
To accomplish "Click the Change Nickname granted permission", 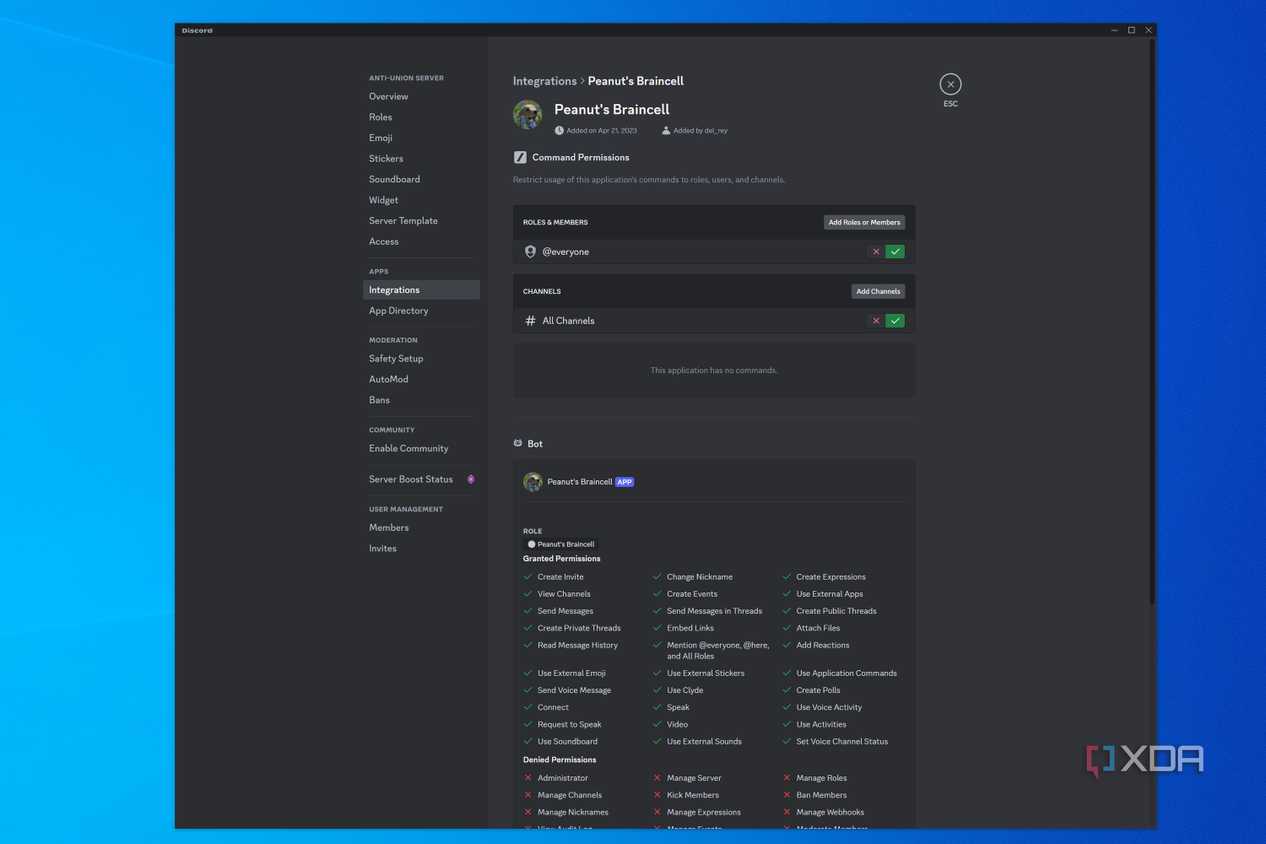I will point(699,577).
